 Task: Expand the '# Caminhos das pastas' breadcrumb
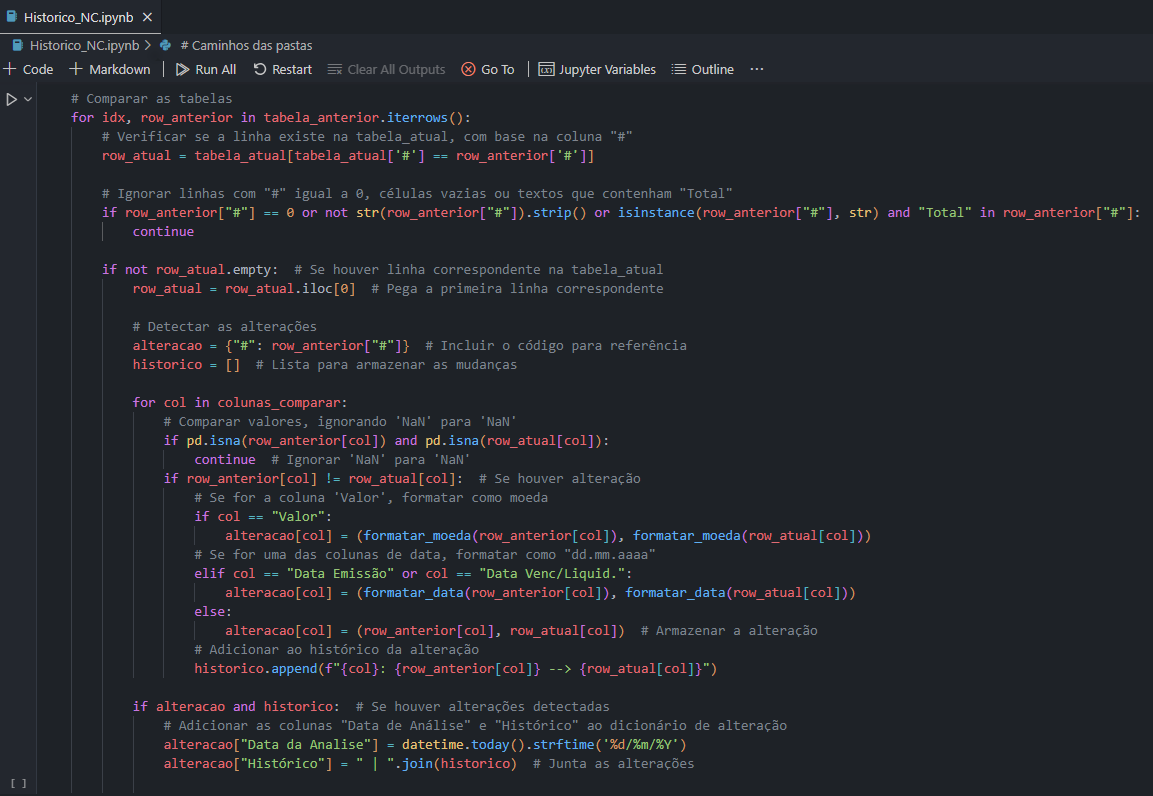246,45
